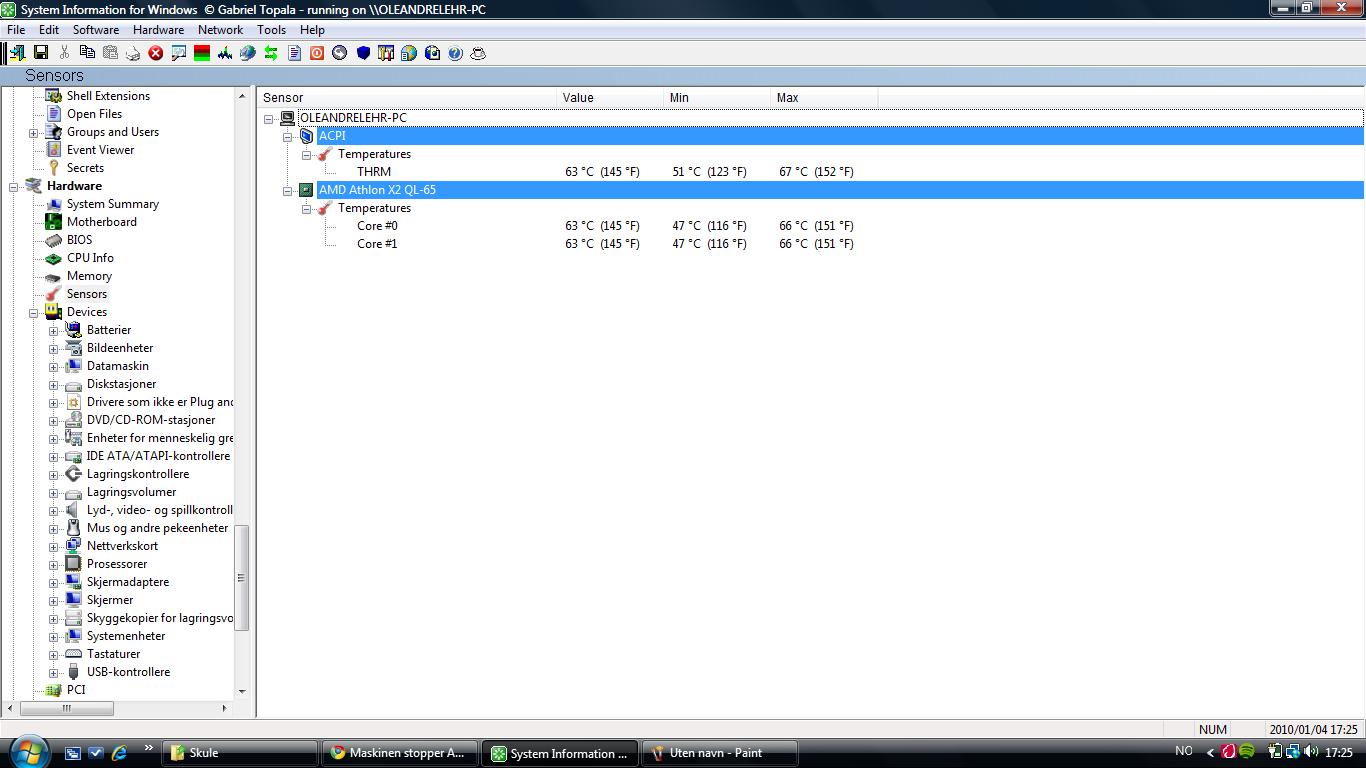Click the orange power toolbar icon
1366x768 pixels.
click(x=317, y=53)
